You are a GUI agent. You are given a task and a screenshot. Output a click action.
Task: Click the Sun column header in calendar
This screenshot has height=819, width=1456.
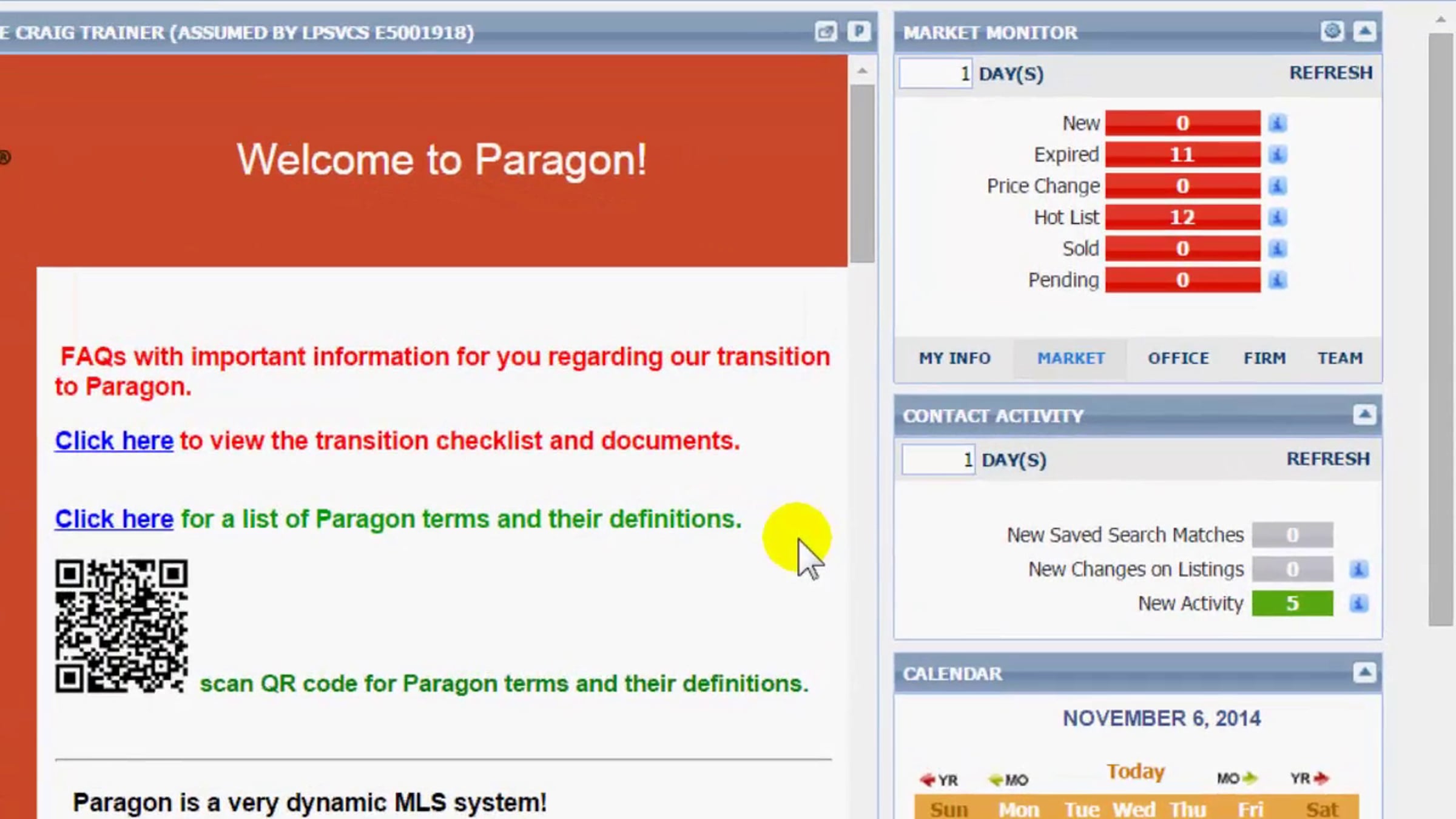point(949,809)
